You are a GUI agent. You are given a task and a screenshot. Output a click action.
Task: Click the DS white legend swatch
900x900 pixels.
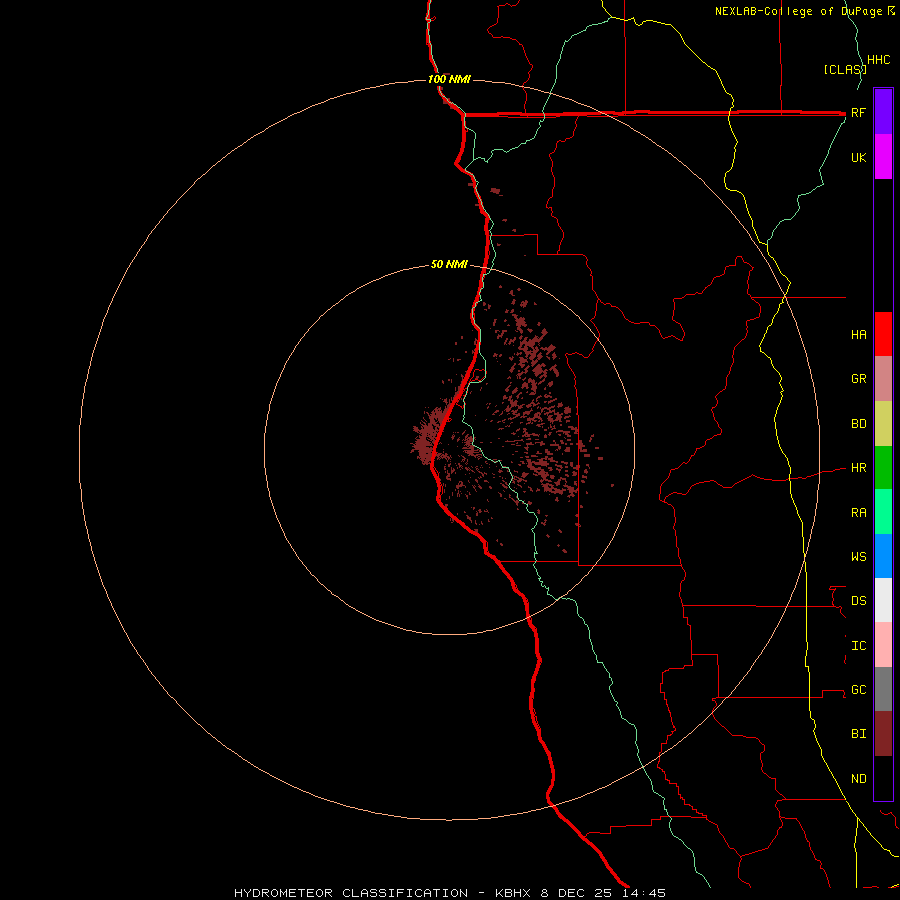pyautogui.click(x=883, y=600)
